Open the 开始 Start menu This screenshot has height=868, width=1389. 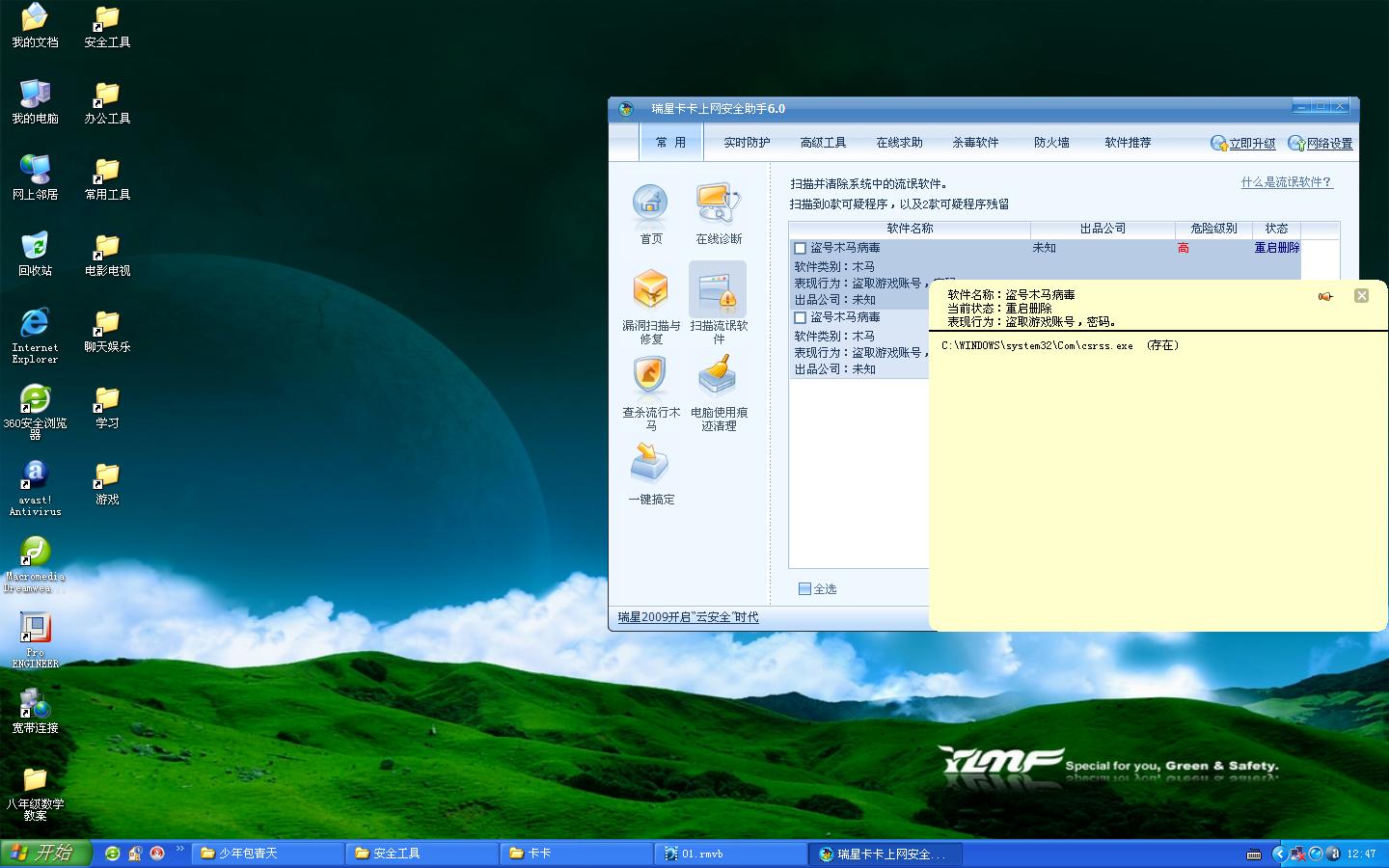coord(45,854)
